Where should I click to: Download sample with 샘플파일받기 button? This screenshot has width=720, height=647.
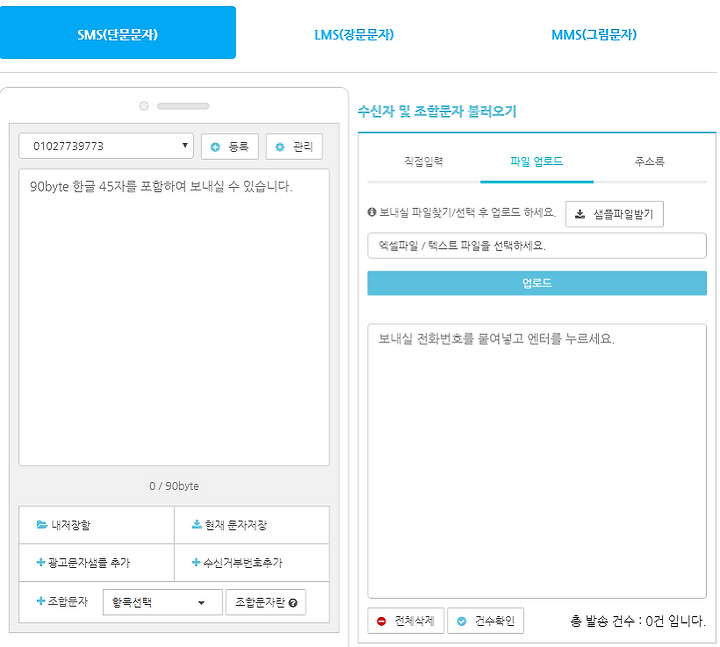[614, 214]
